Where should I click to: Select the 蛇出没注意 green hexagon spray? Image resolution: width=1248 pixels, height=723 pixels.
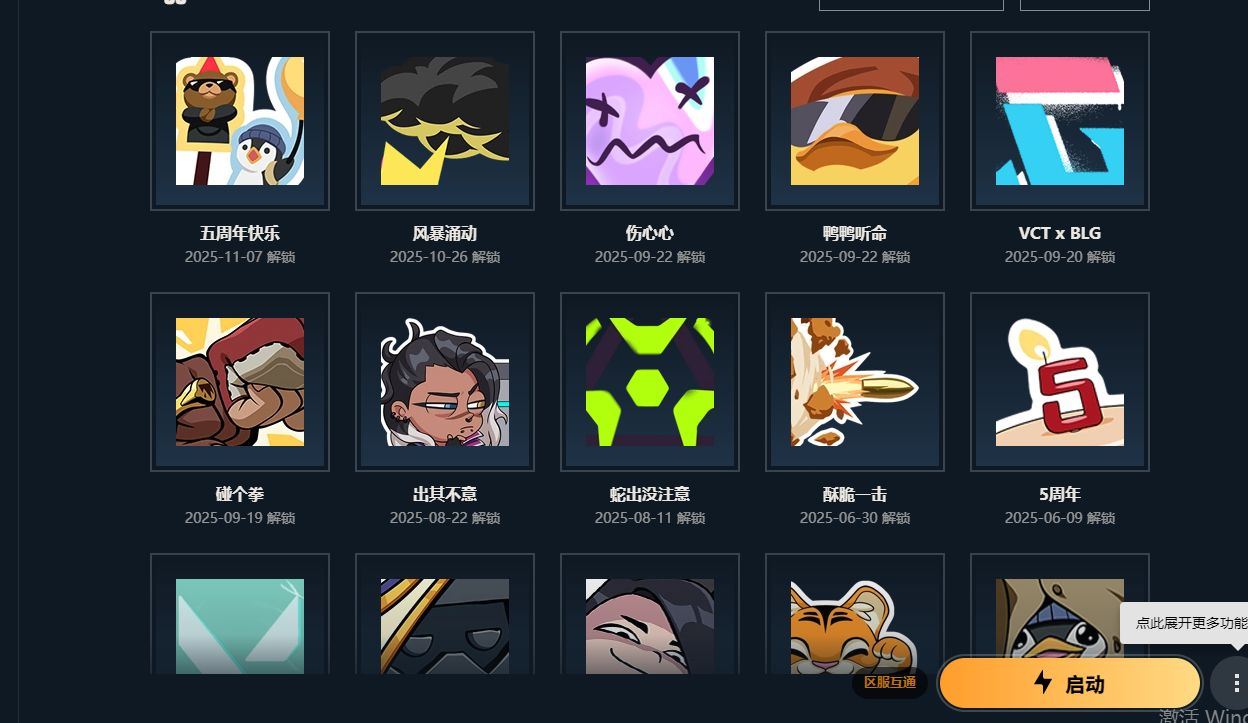pos(650,382)
